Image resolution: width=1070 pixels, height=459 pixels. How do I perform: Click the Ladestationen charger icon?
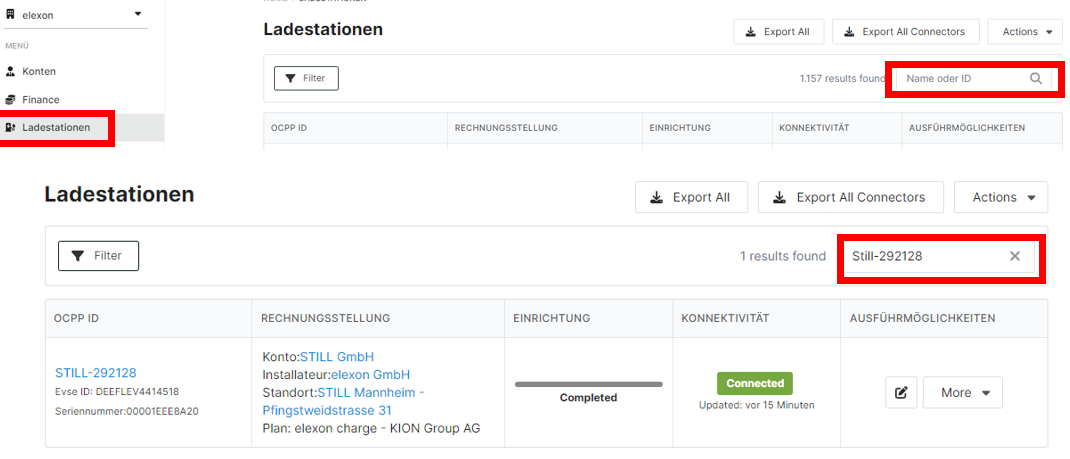pos(10,127)
